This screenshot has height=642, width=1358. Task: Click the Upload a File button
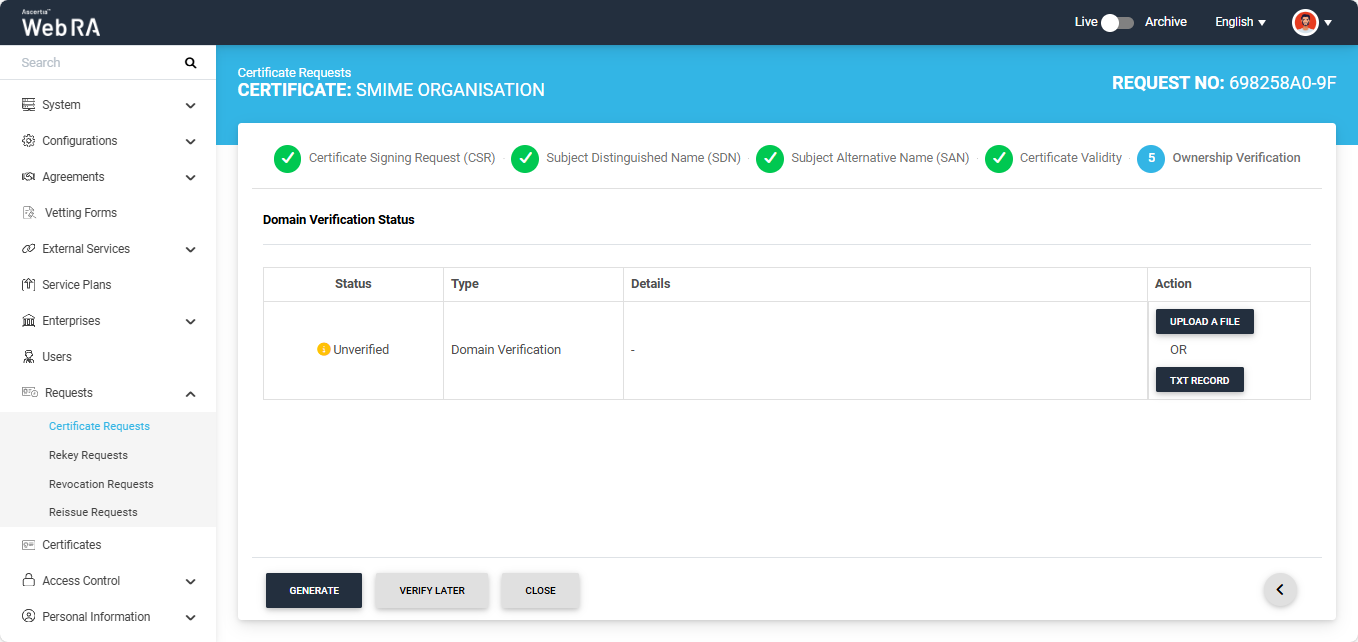pos(1204,322)
